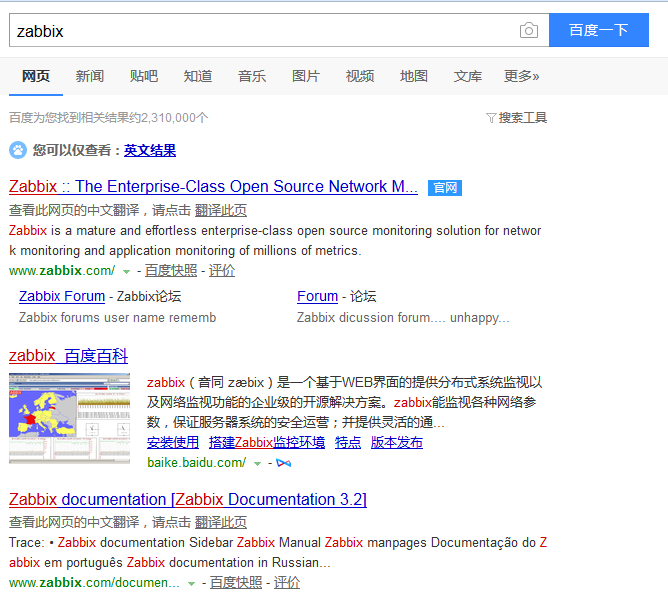This screenshot has height=593, width=668.
Task: Click the 百度一下 search button
Action: coord(599,30)
